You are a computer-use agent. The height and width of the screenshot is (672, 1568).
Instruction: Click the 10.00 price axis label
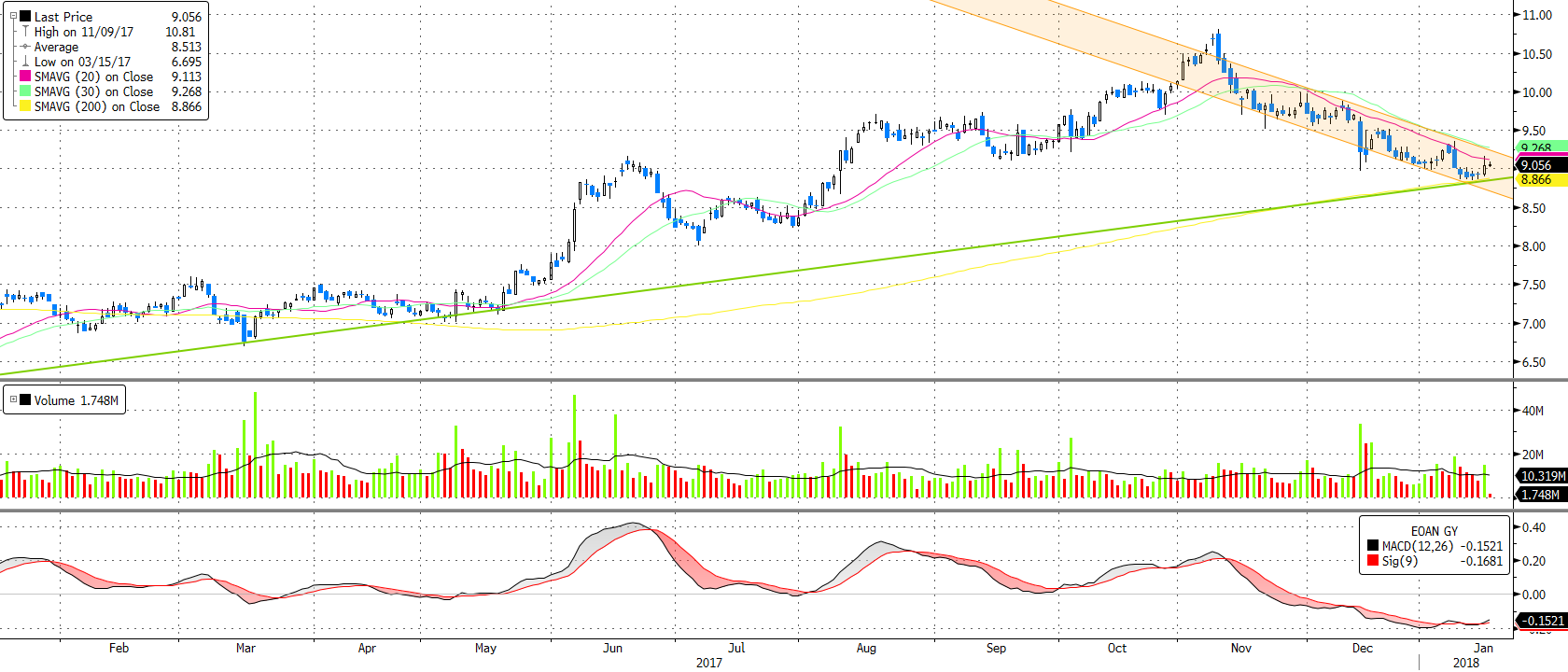point(1537,92)
